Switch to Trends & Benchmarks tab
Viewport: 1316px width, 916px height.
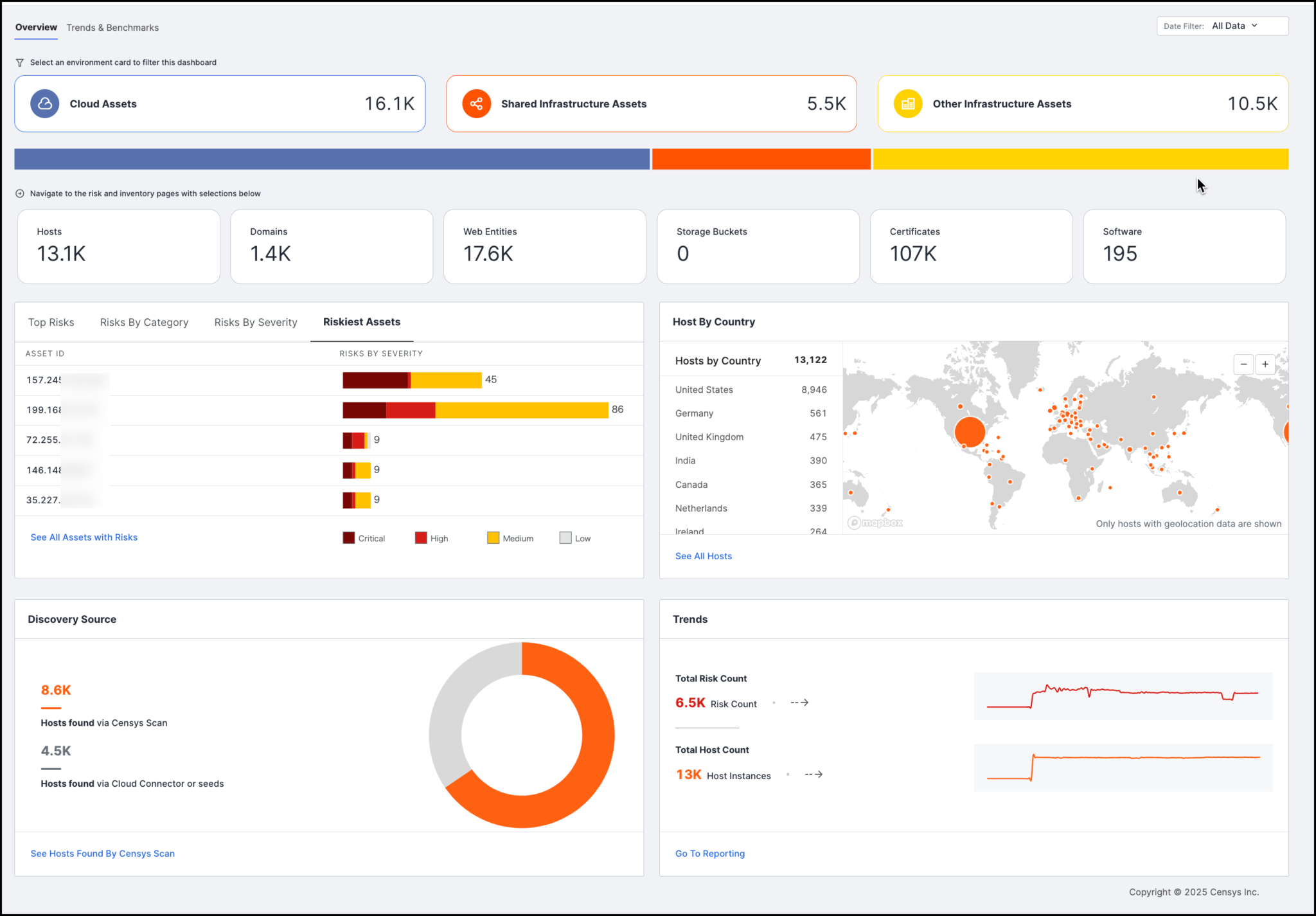coord(112,28)
